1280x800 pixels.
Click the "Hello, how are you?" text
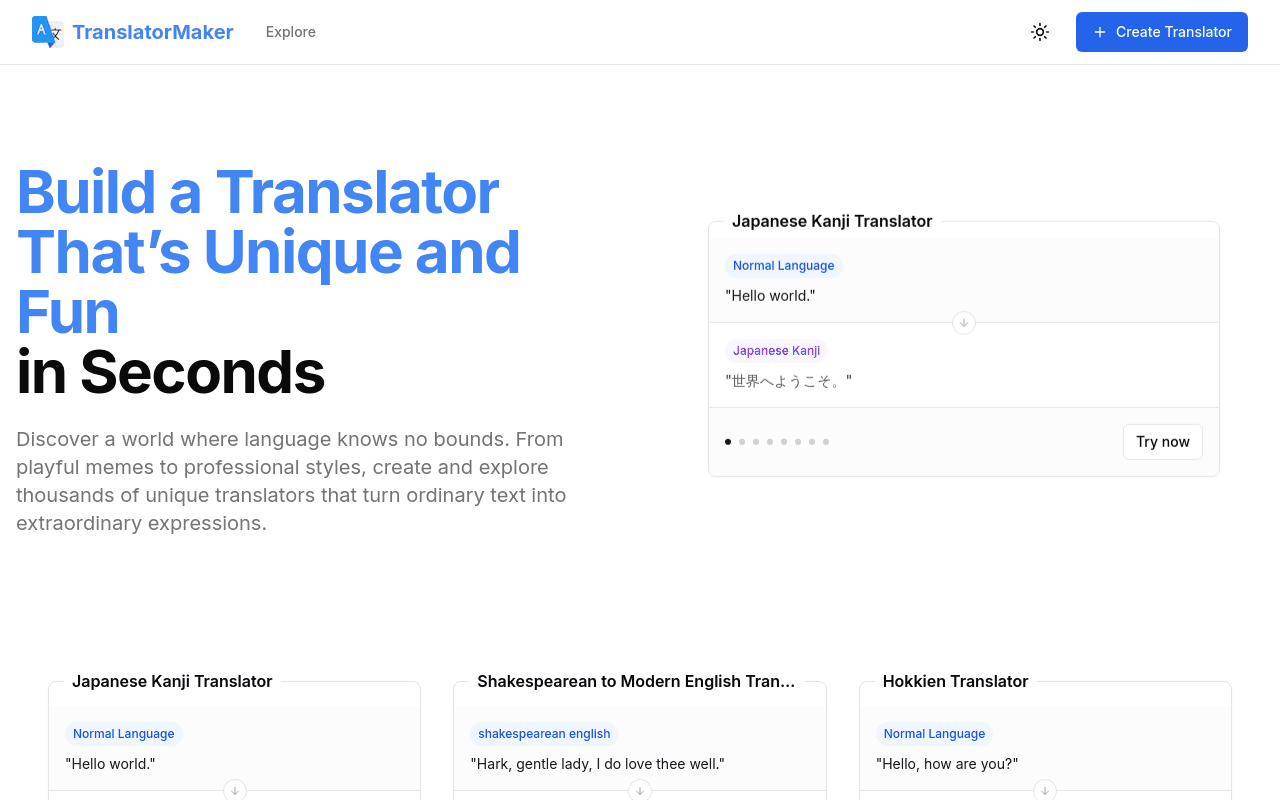(947, 764)
